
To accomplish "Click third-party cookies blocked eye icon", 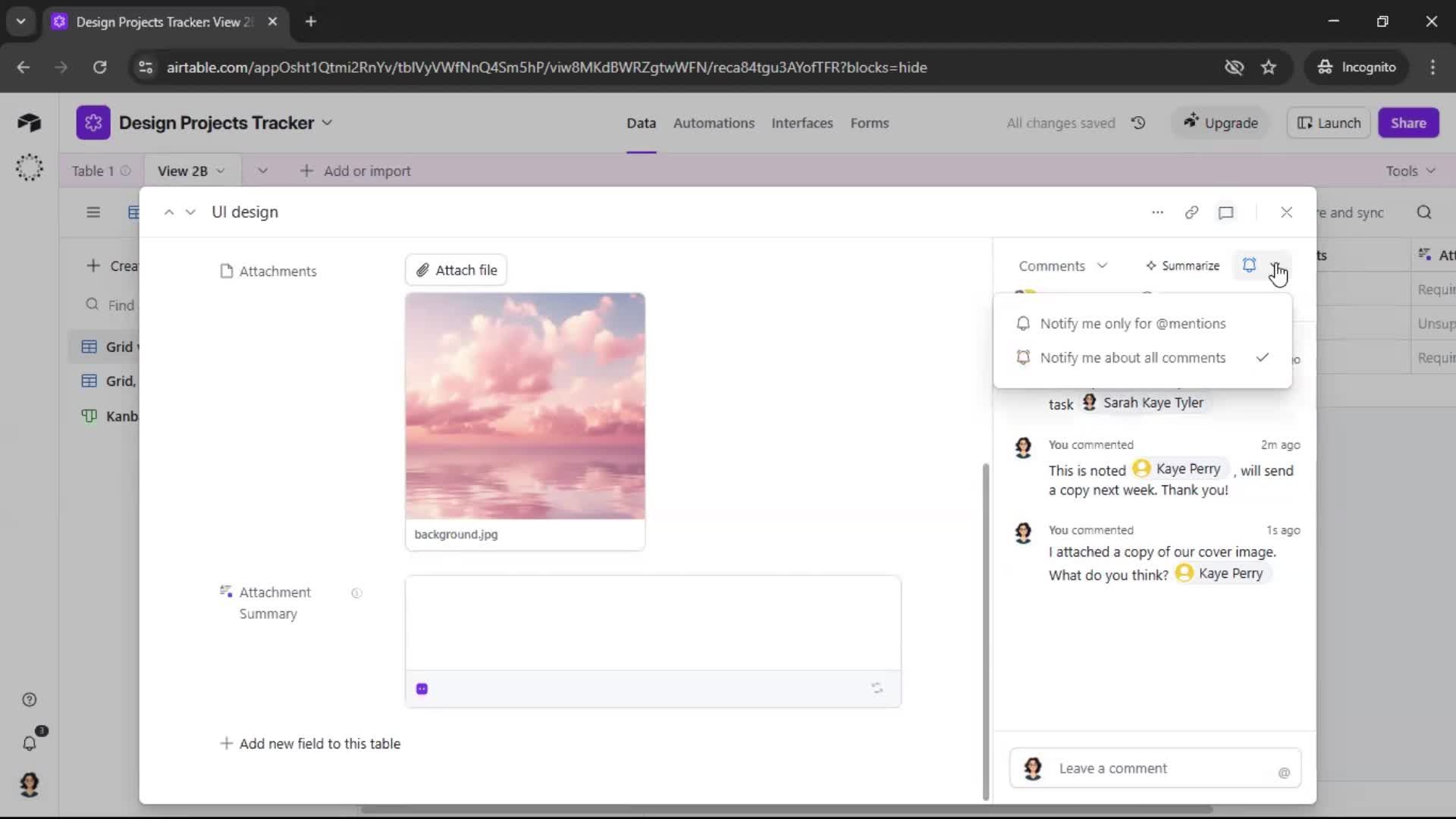I will pyautogui.click(x=1234, y=67).
